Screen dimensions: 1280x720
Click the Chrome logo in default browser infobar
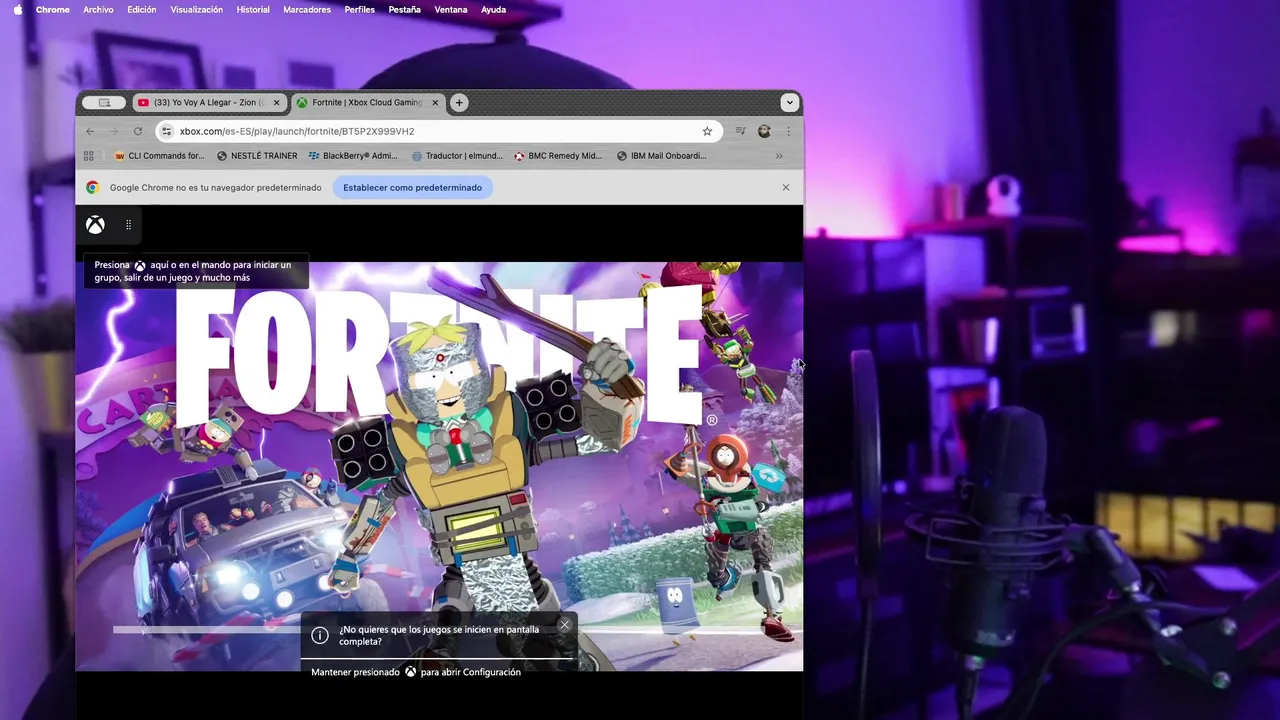tap(92, 187)
